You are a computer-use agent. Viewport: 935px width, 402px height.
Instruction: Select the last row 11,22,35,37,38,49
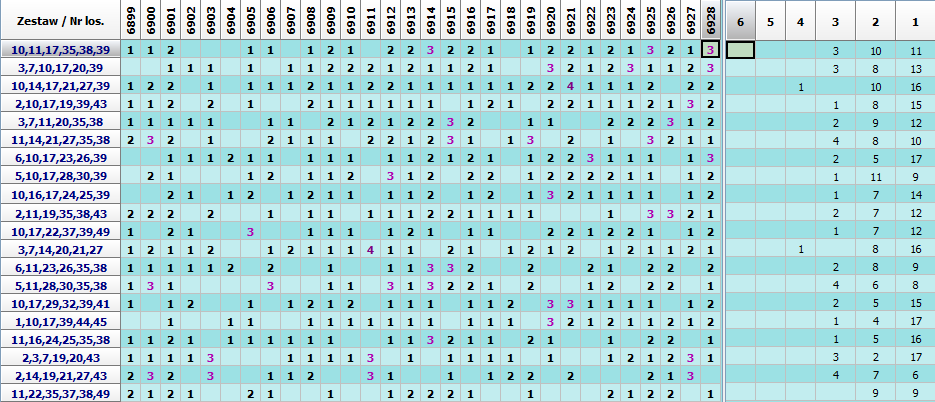click(x=60, y=394)
